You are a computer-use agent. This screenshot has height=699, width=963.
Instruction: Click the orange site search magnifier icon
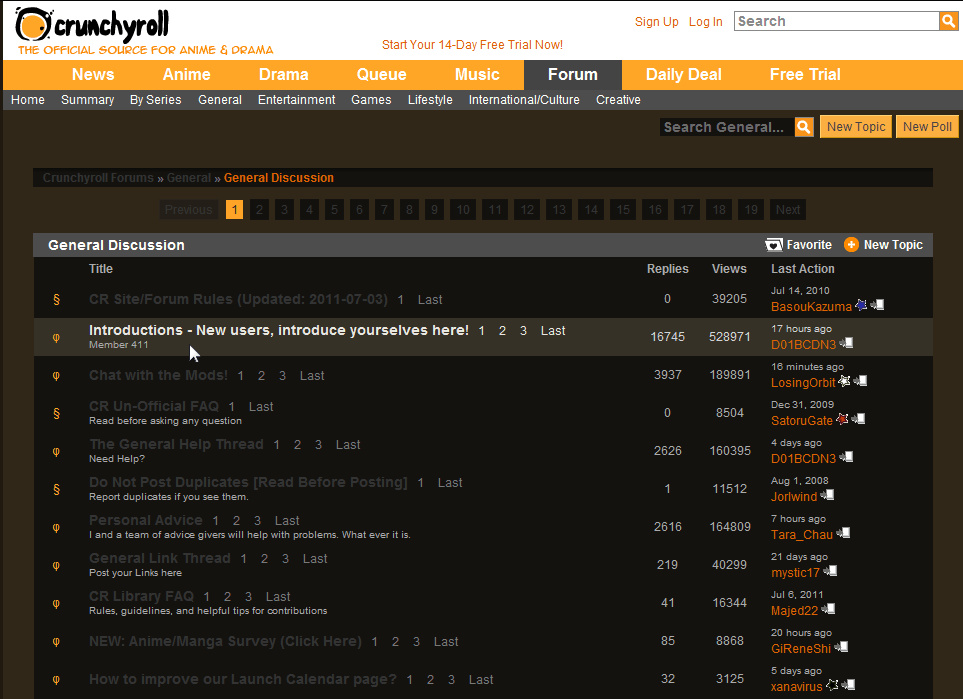tap(948, 21)
